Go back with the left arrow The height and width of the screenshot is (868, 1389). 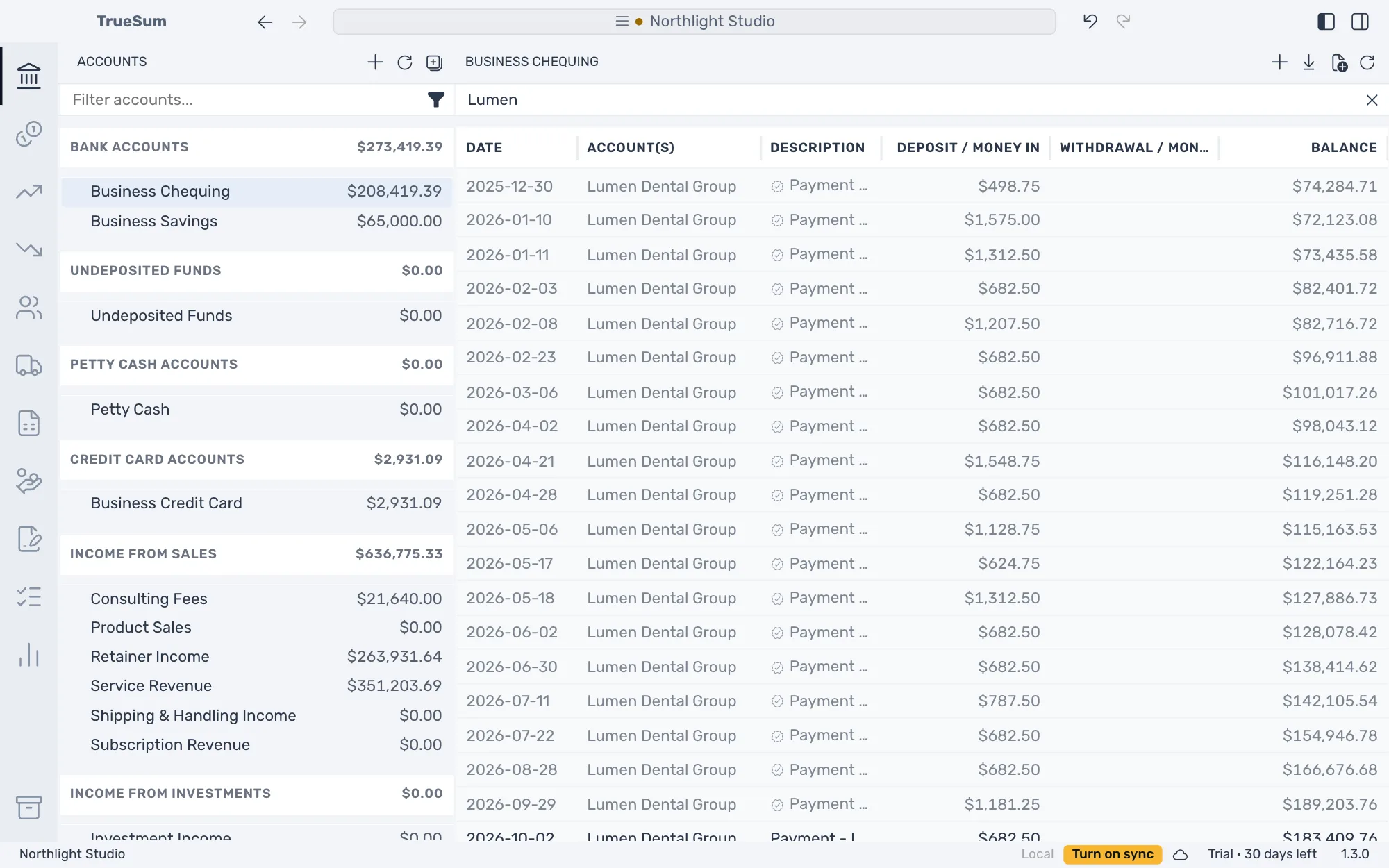(265, 22)
